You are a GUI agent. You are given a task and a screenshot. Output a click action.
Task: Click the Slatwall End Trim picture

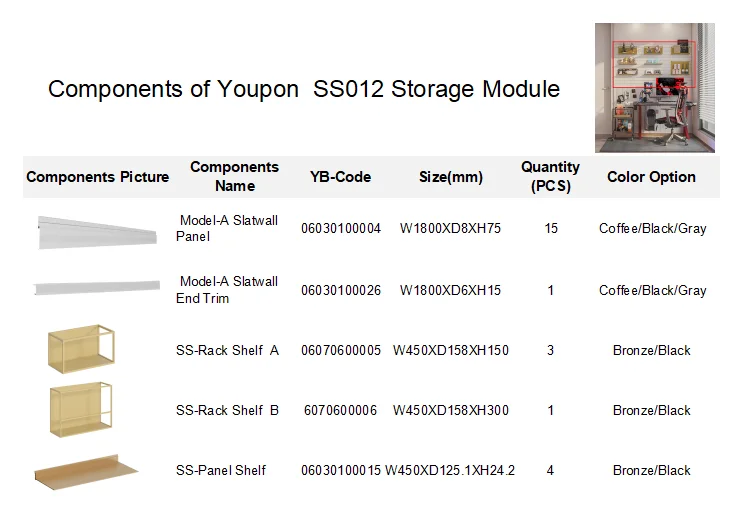[x=97, y=289]
